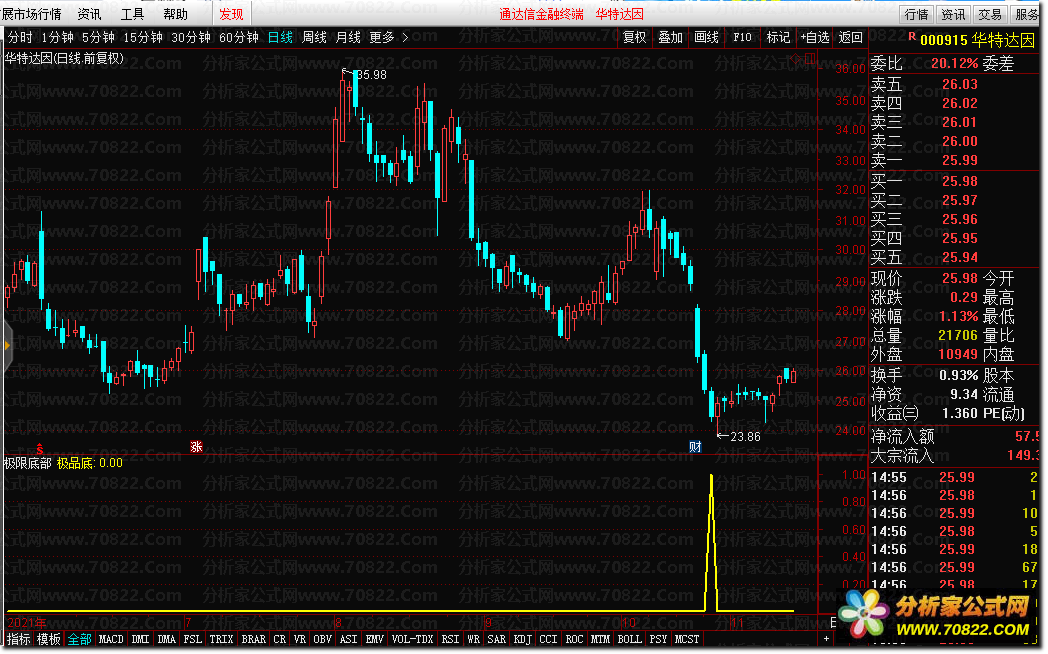
Task: Click the 极品底: 0.00 indicator value
Action: click(90, 463)
